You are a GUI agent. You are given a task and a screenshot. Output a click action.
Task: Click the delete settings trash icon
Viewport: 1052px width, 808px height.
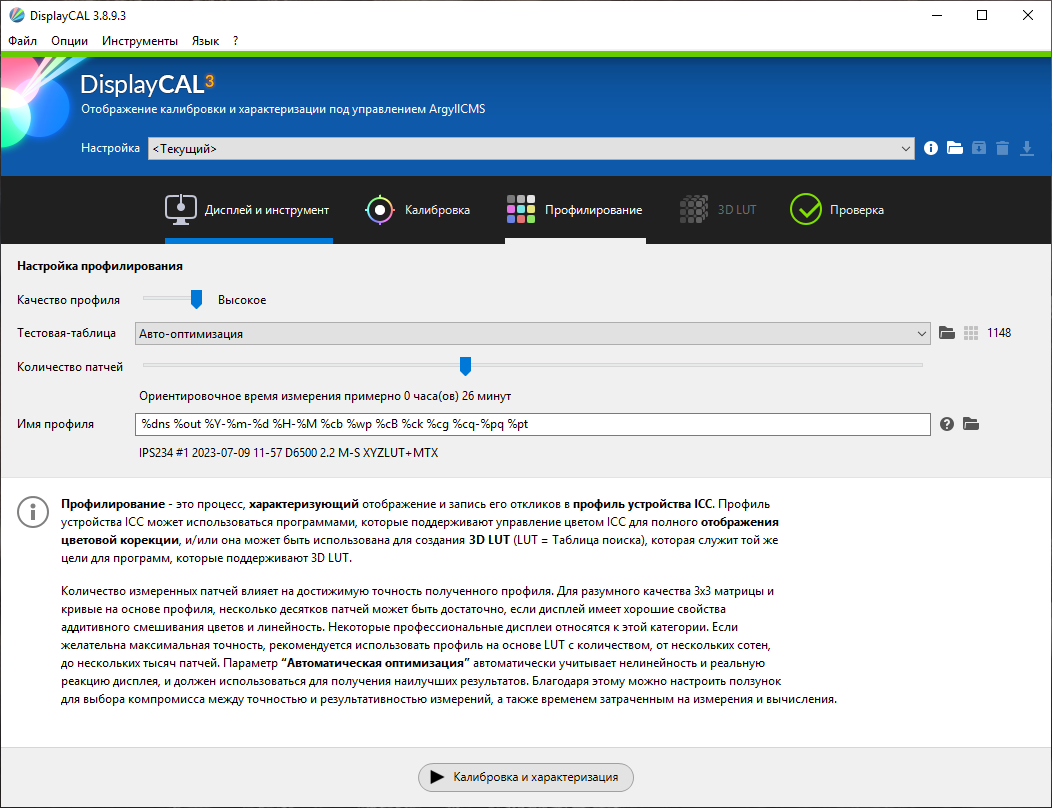pyautogui.click(x=1002, y=148)
